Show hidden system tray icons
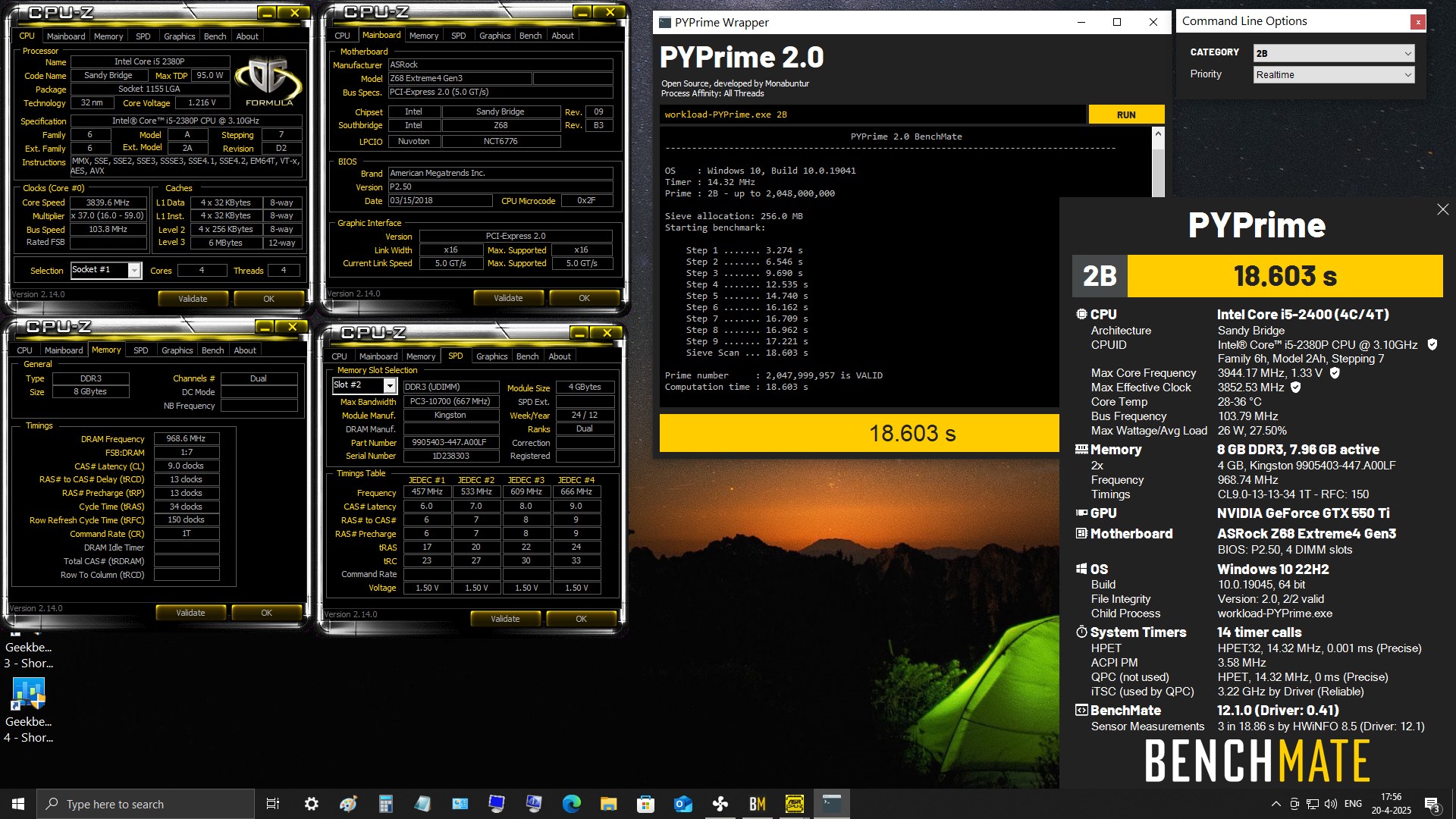Viewport: 1456px width, 819px height. tap(1276, 804)
